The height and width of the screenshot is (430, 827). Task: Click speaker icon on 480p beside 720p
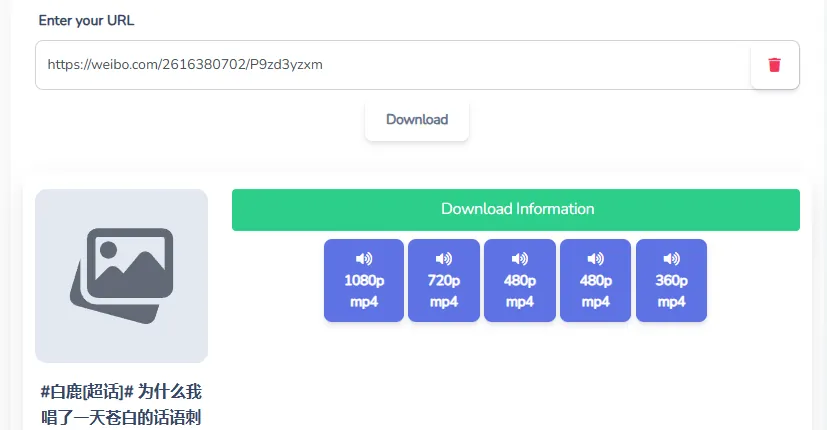(520, 259)
